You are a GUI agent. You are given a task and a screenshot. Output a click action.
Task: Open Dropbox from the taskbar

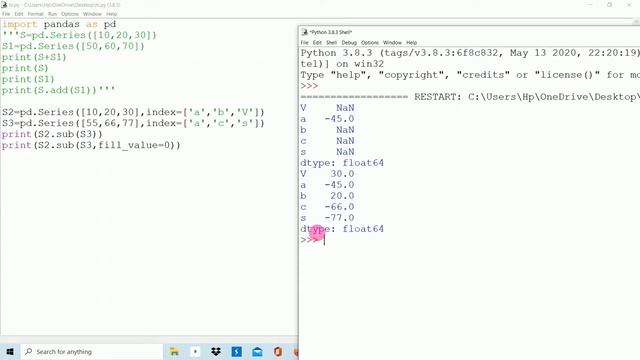point(216,351)
